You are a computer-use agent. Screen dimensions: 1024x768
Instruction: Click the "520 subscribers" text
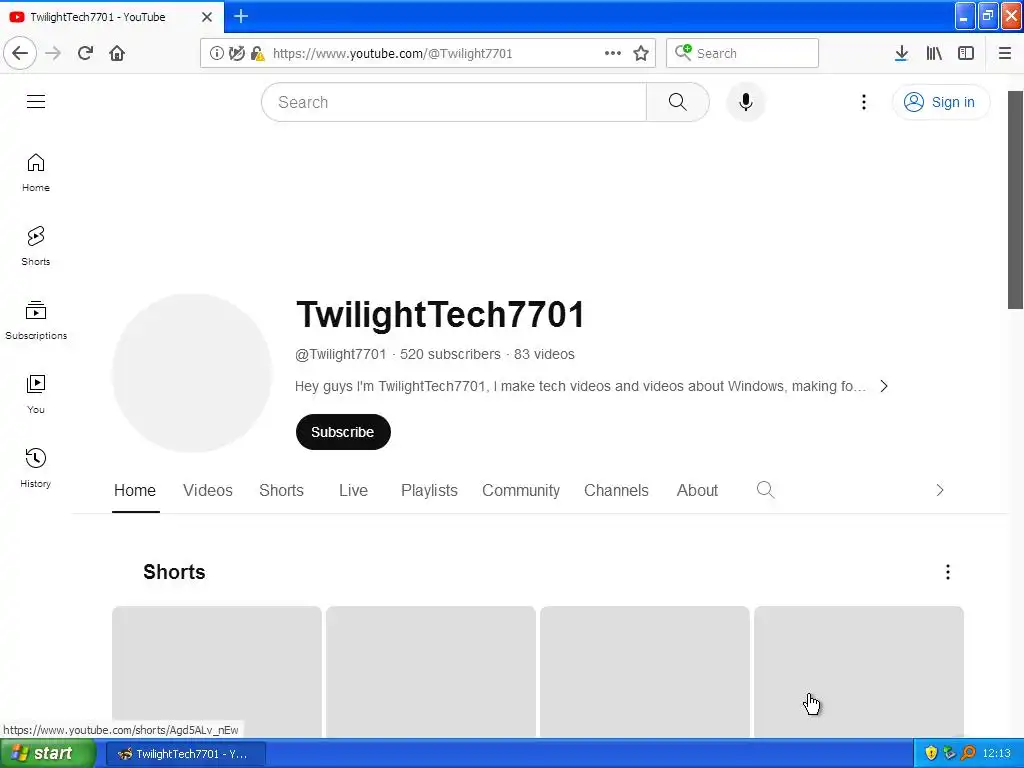tap(450, 354)
